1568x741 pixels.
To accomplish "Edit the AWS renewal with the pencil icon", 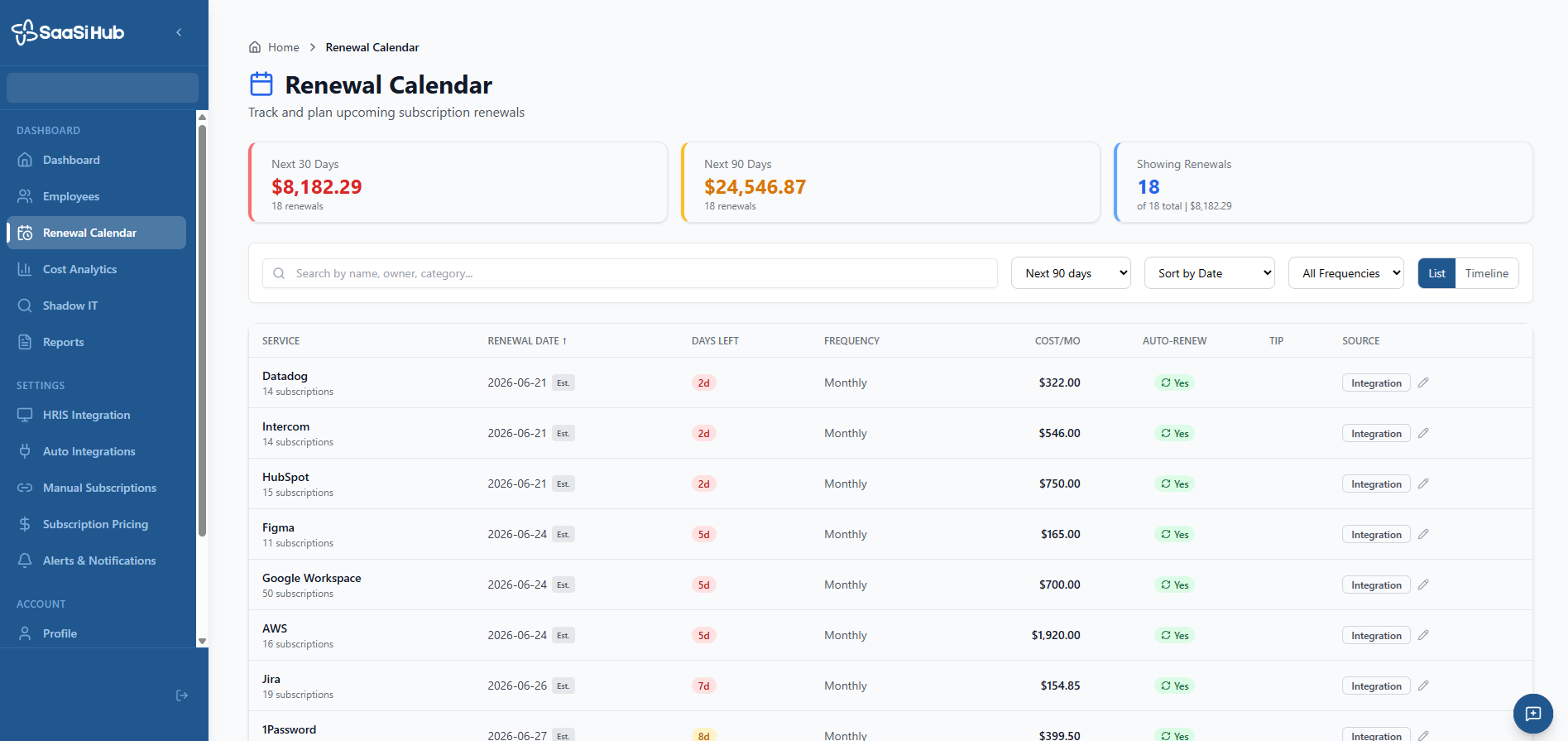I will [x=1423, y=635].
